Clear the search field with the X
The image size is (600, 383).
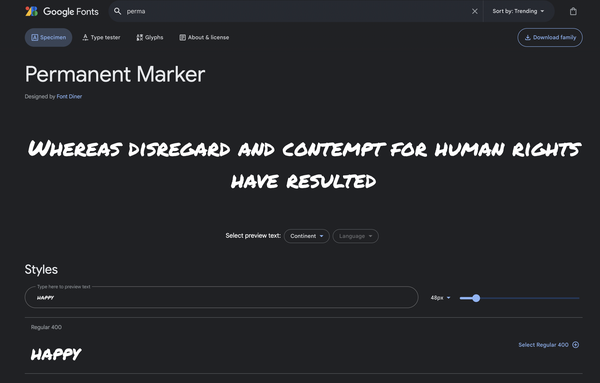click(474, 11)
